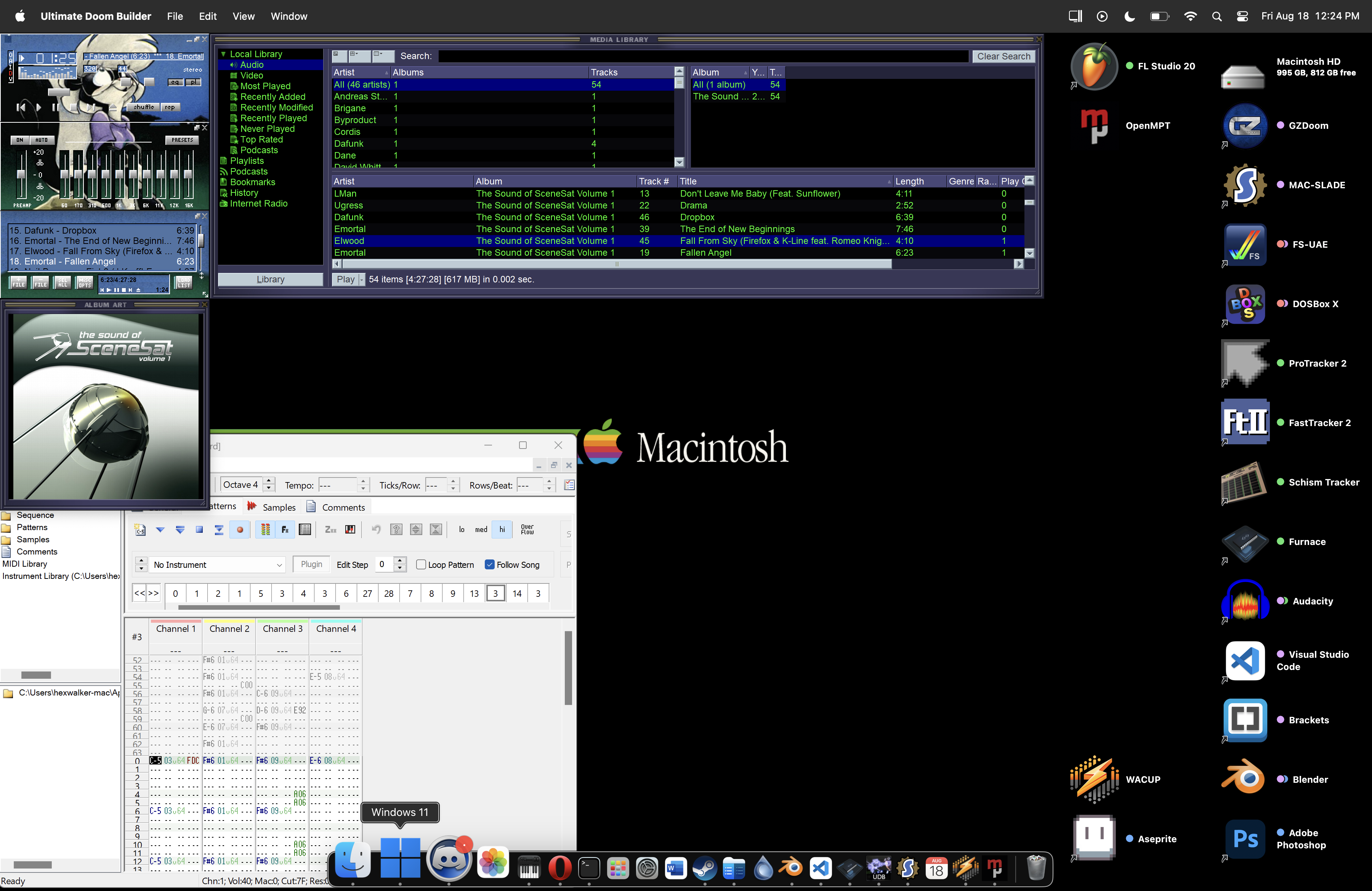Viewport: 1372px width, 891px height.
Task: Click the equalizer PRESETS button
Action: pyautogui.click(x=182, y=140)
